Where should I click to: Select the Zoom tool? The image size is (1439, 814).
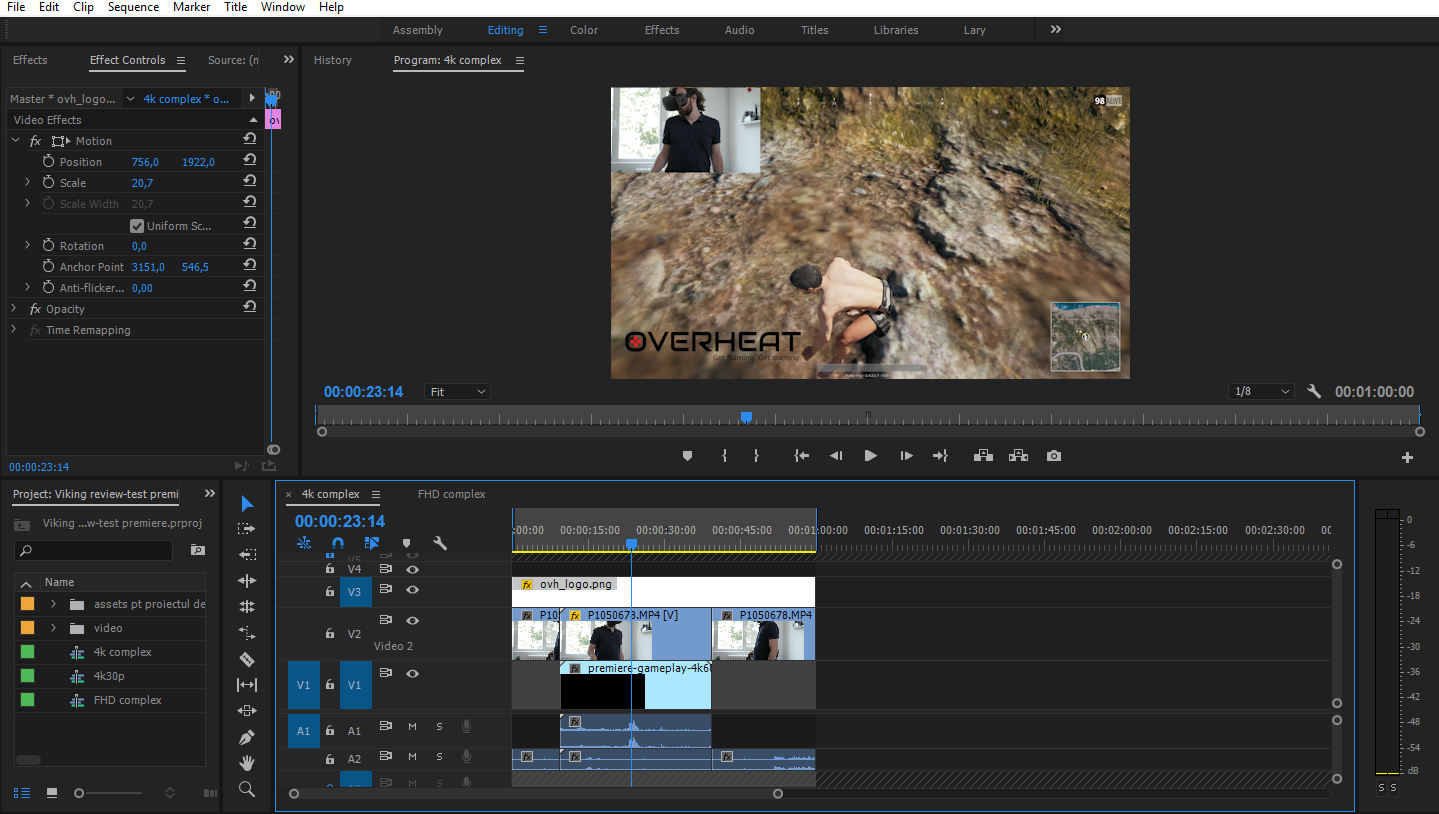click(247, 789)
